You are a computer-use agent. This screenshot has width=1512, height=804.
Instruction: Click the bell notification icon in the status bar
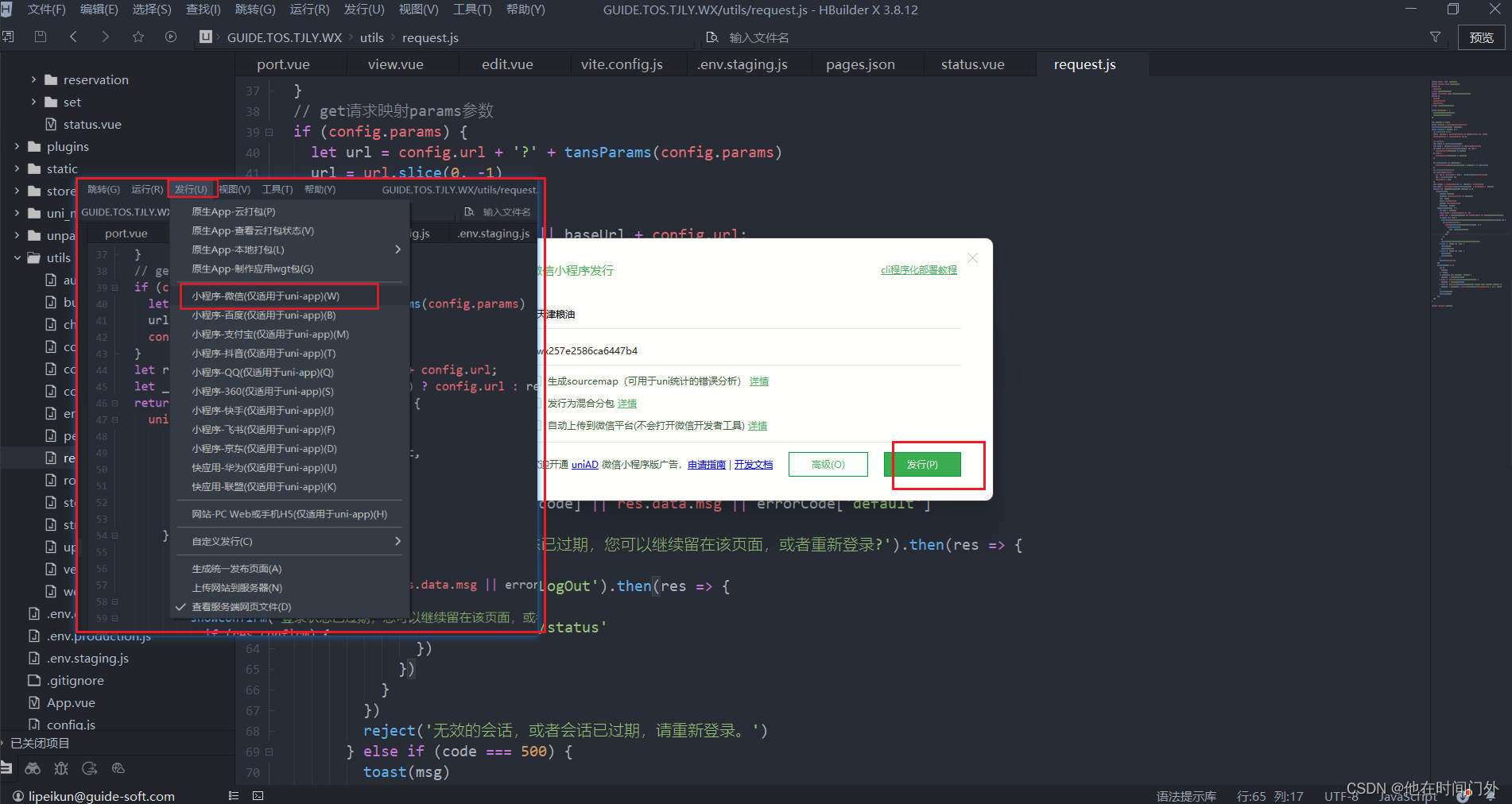tap(1491, 796)
